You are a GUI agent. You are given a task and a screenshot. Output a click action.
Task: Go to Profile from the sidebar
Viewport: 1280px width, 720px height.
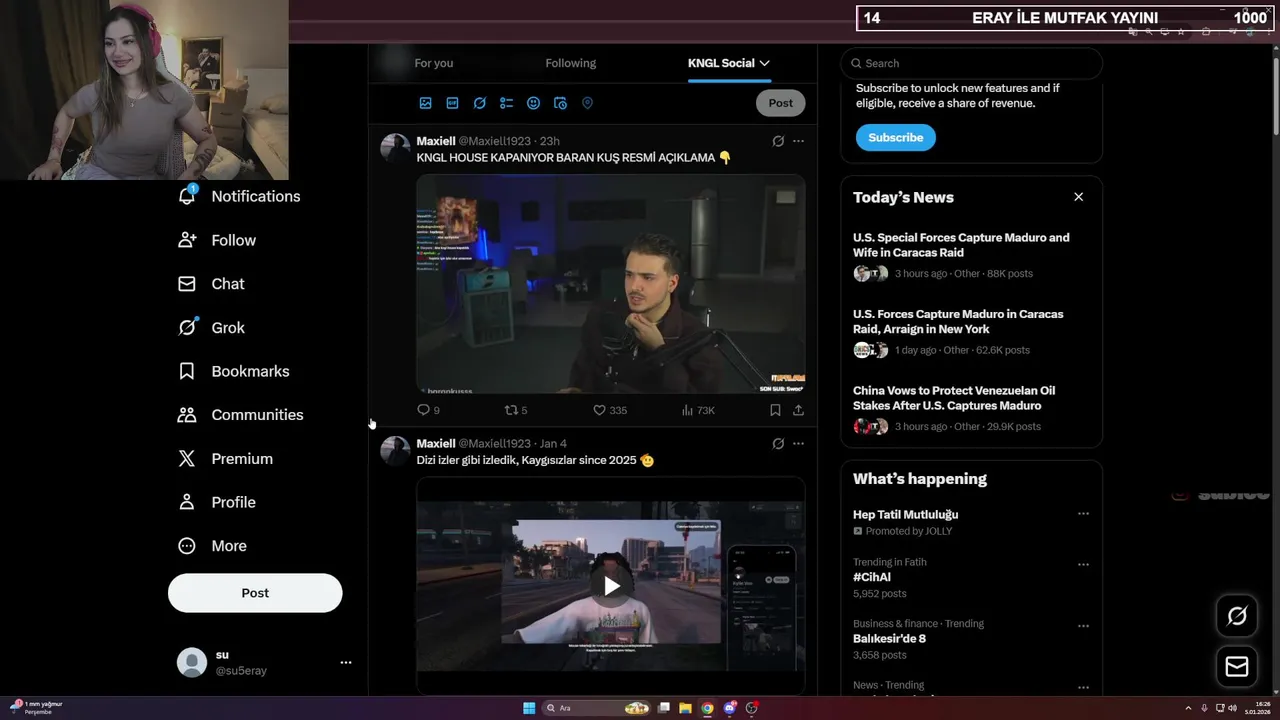[x=217, y=502]
